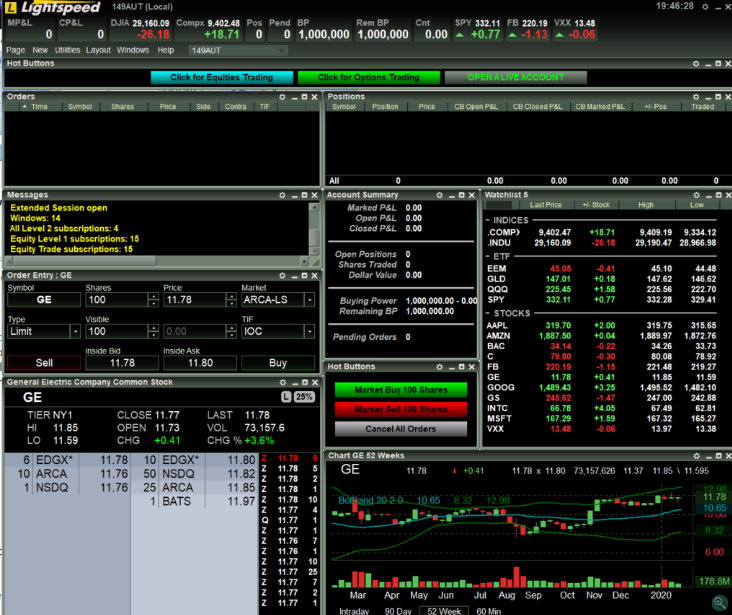Open Account Summary settings gear
The height and width of the screenshot is (615, 732).
(439, 195)
